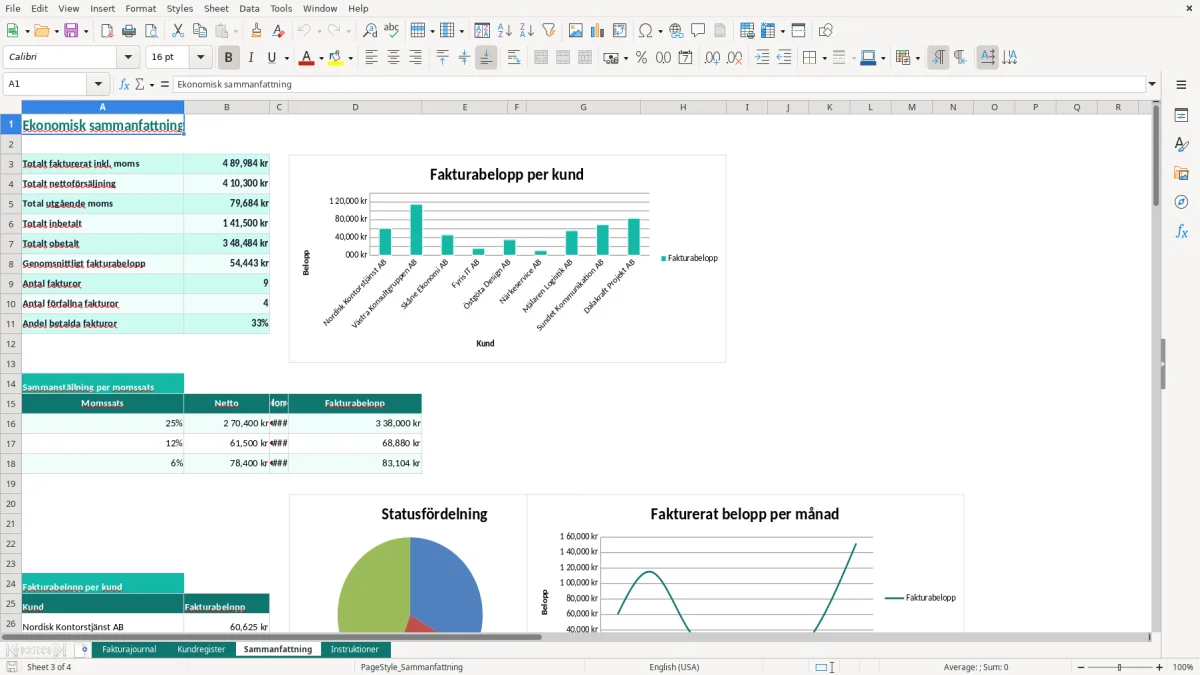Screen dimensions: 1200x675
Task: Click the Fakturabelopp per kund chart
Action: click(x=507, y=258)
